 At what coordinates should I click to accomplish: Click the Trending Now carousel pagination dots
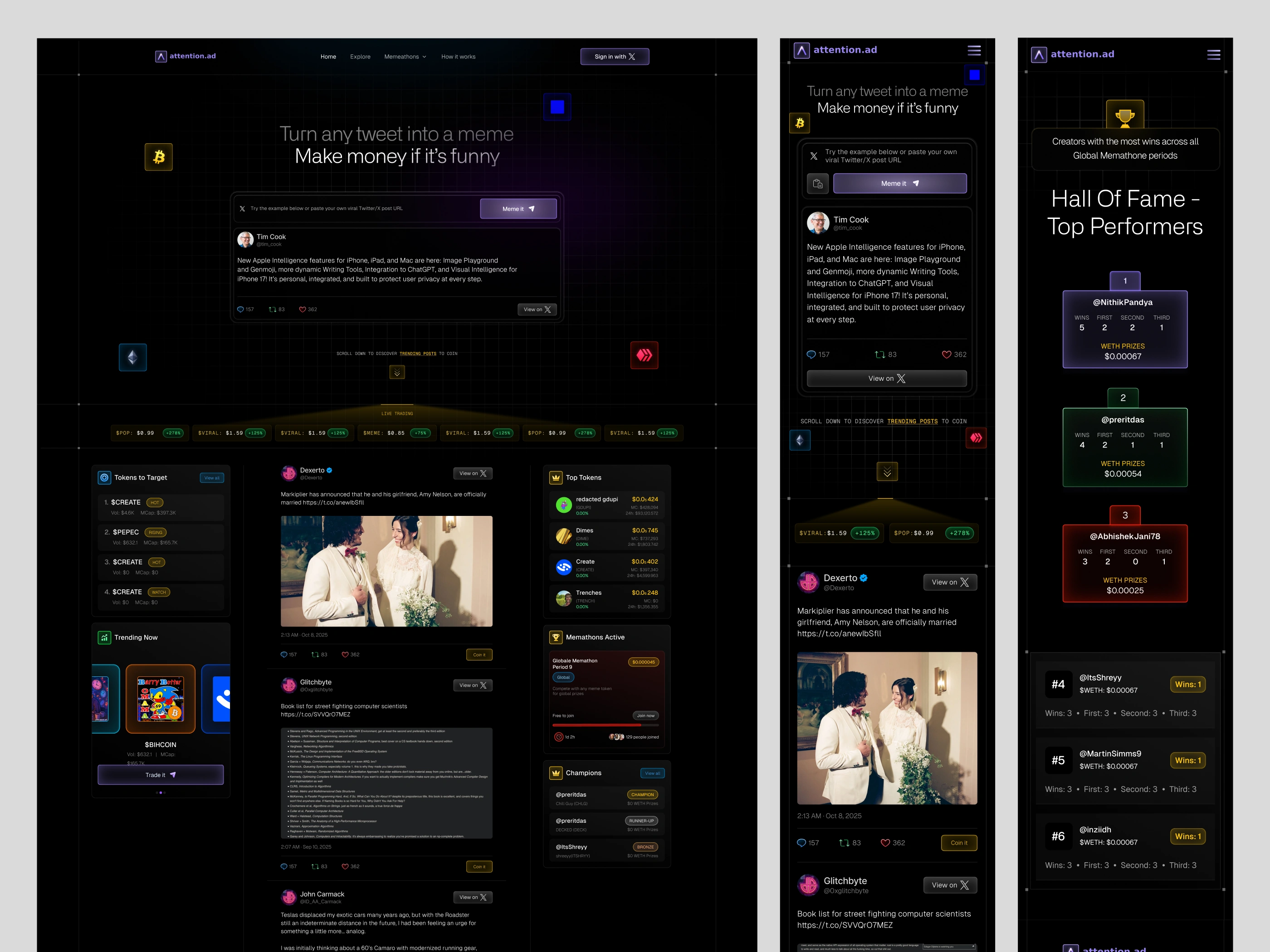coord(161,792)
